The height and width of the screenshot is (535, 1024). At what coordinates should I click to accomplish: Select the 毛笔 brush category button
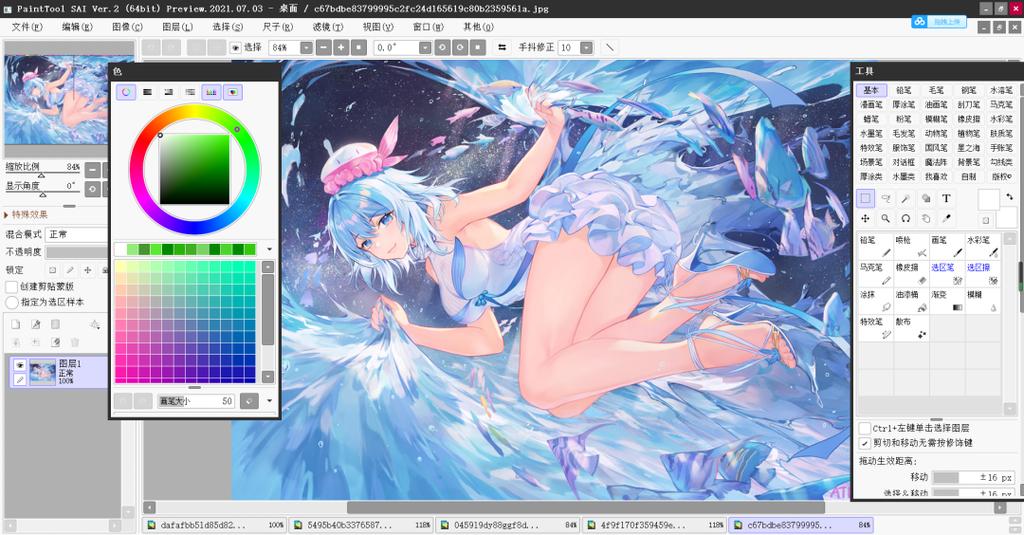click(x=936, y=90)
